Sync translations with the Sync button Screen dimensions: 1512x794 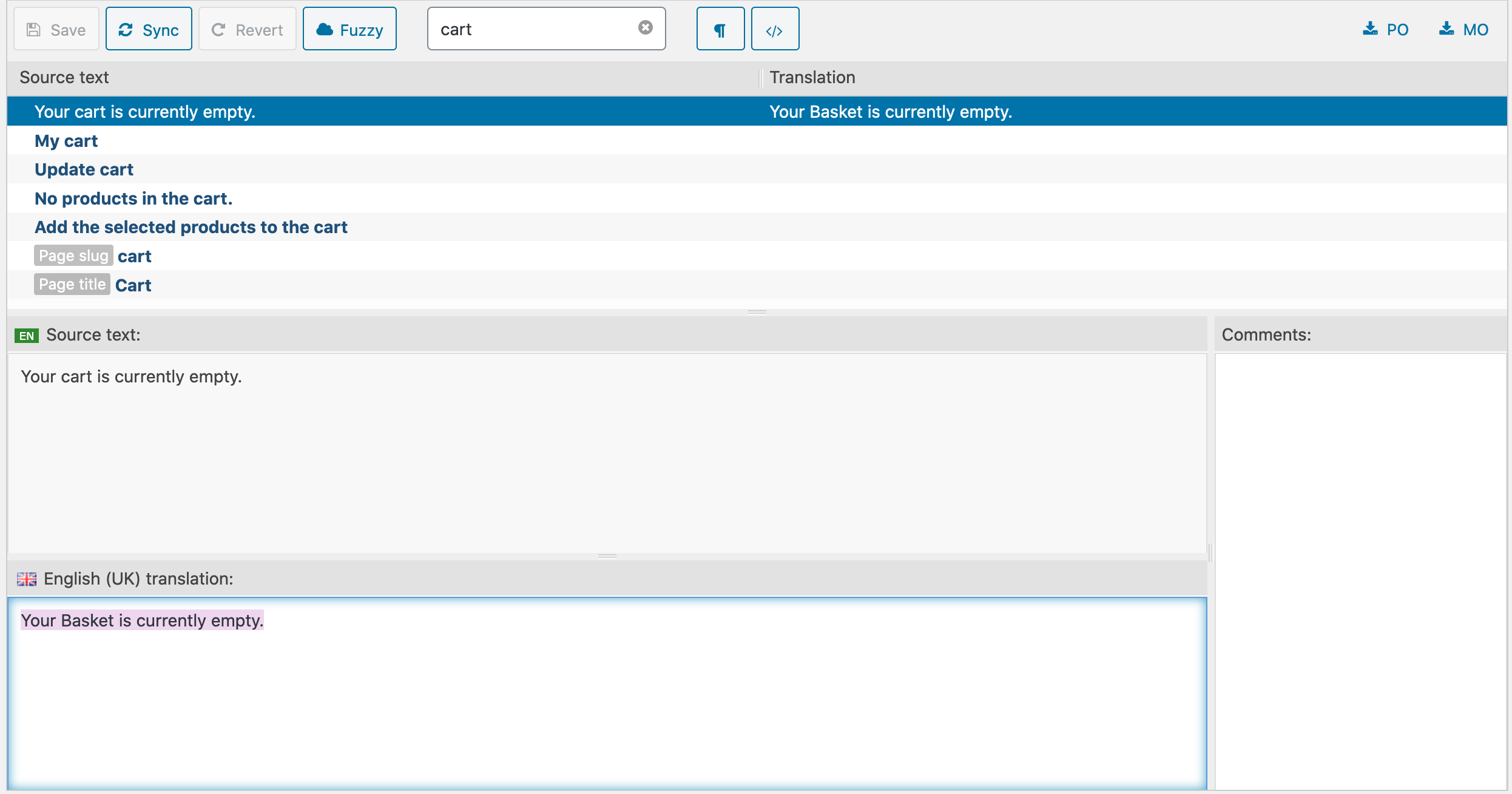(x=149, y=29)
